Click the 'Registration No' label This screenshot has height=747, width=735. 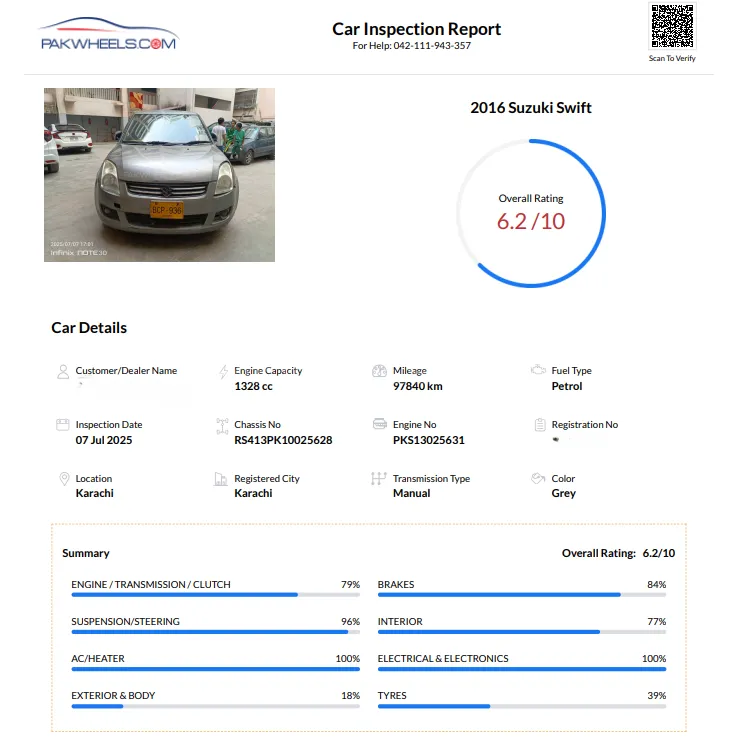585,424
